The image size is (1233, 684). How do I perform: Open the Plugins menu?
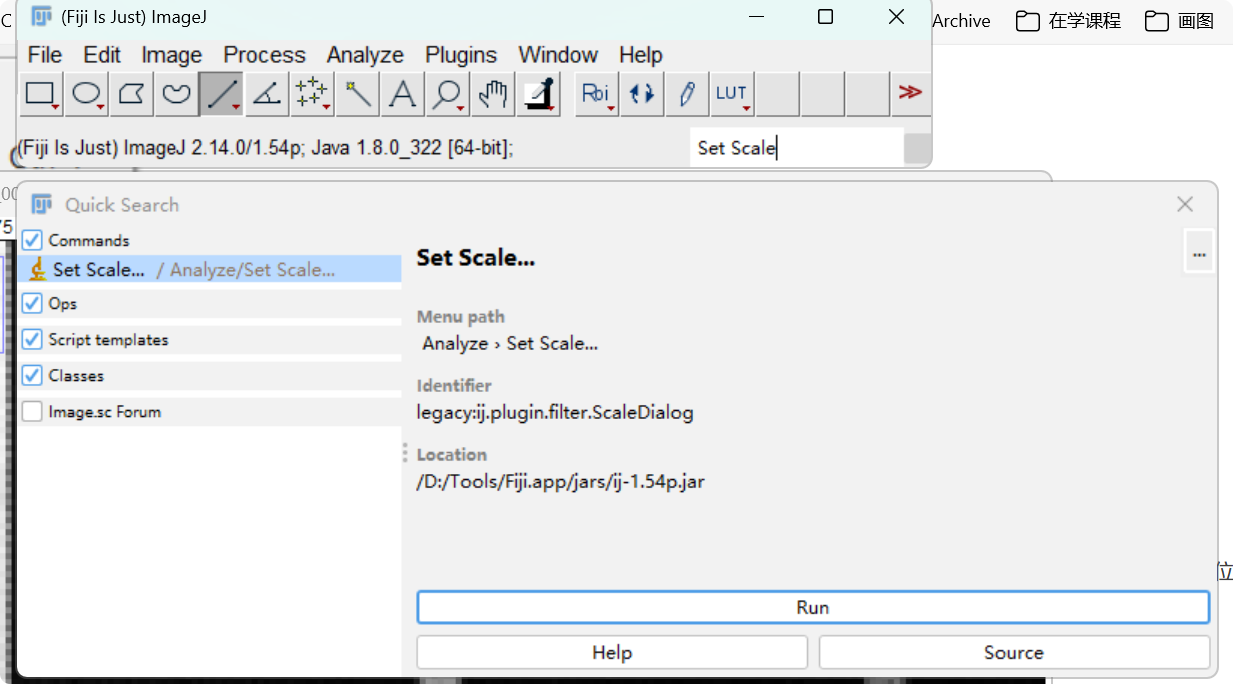(461, 55)
